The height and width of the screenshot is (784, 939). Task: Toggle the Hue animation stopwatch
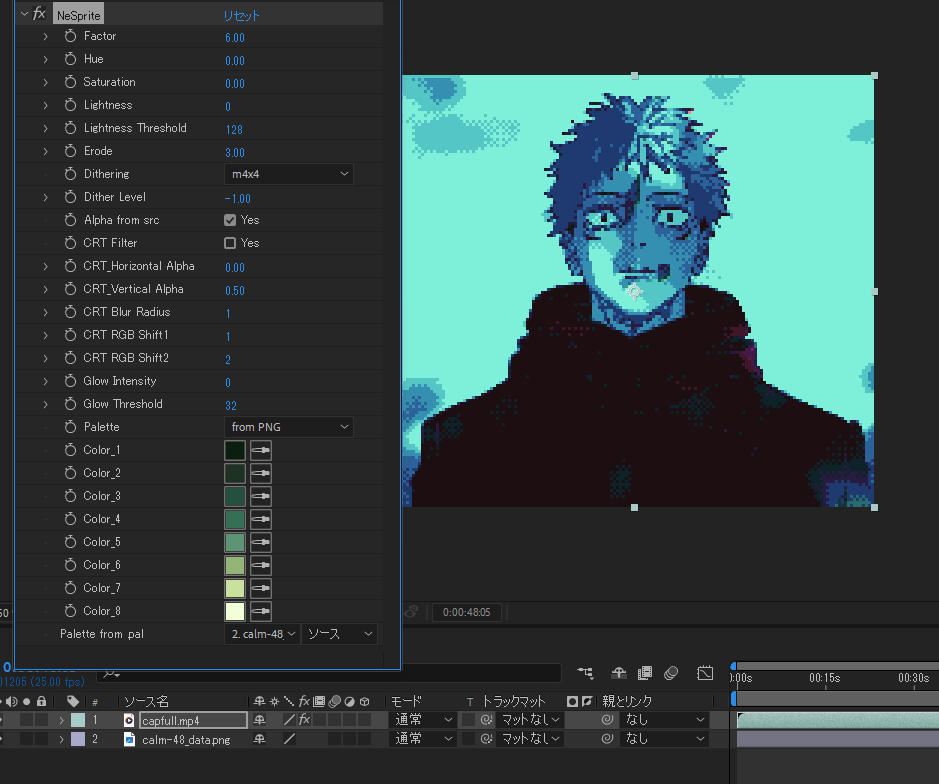click(71, 59)
